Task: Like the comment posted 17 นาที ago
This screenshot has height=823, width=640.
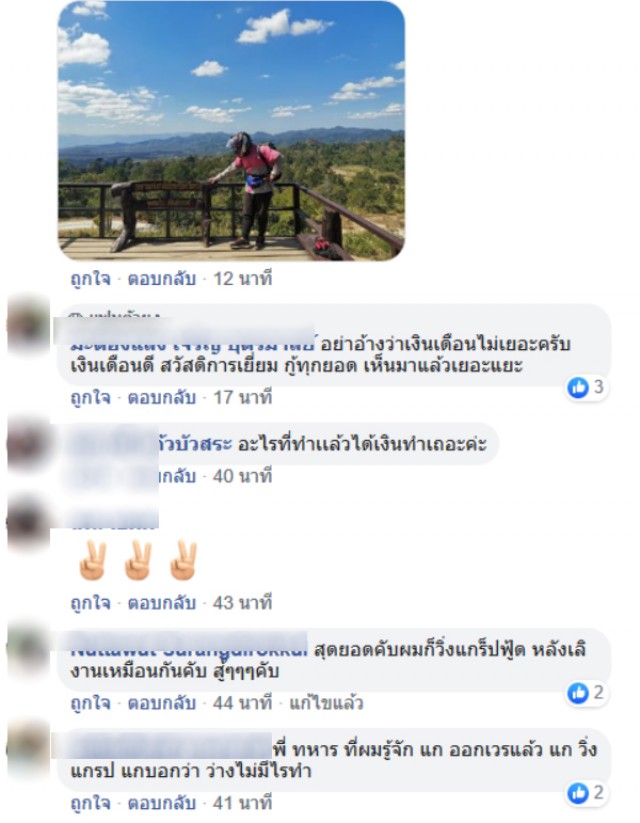Action: [90, 397]
